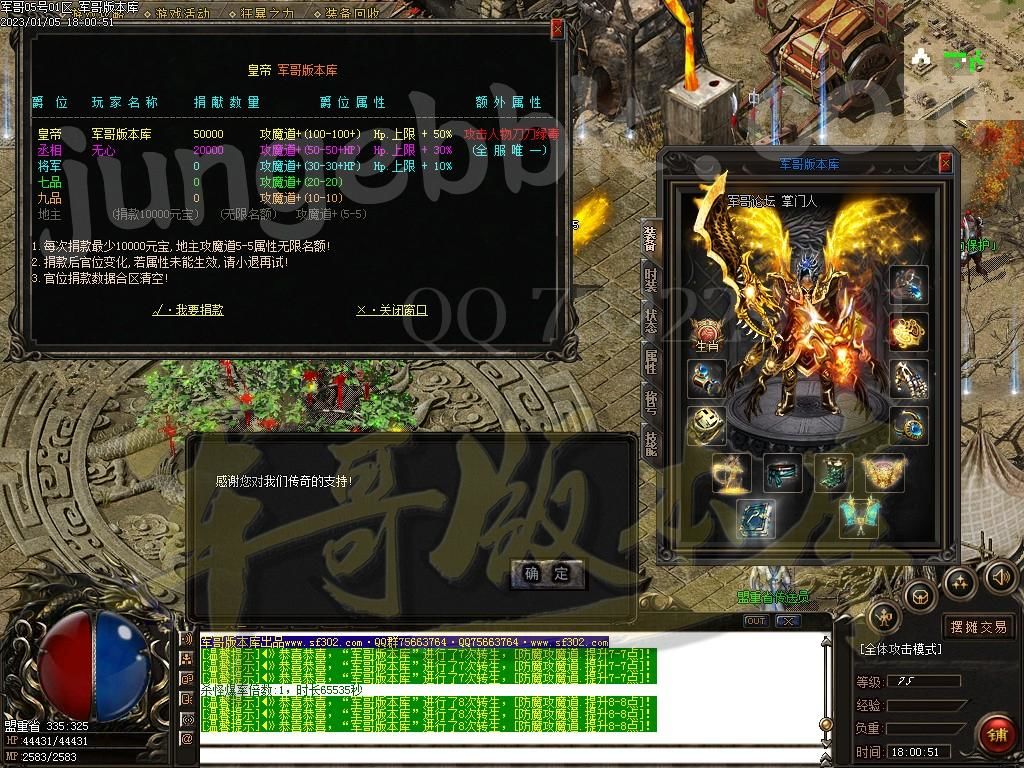Click the chat text input field
1024x768 pixels.
pyautogui.click(x=509, y=758)
